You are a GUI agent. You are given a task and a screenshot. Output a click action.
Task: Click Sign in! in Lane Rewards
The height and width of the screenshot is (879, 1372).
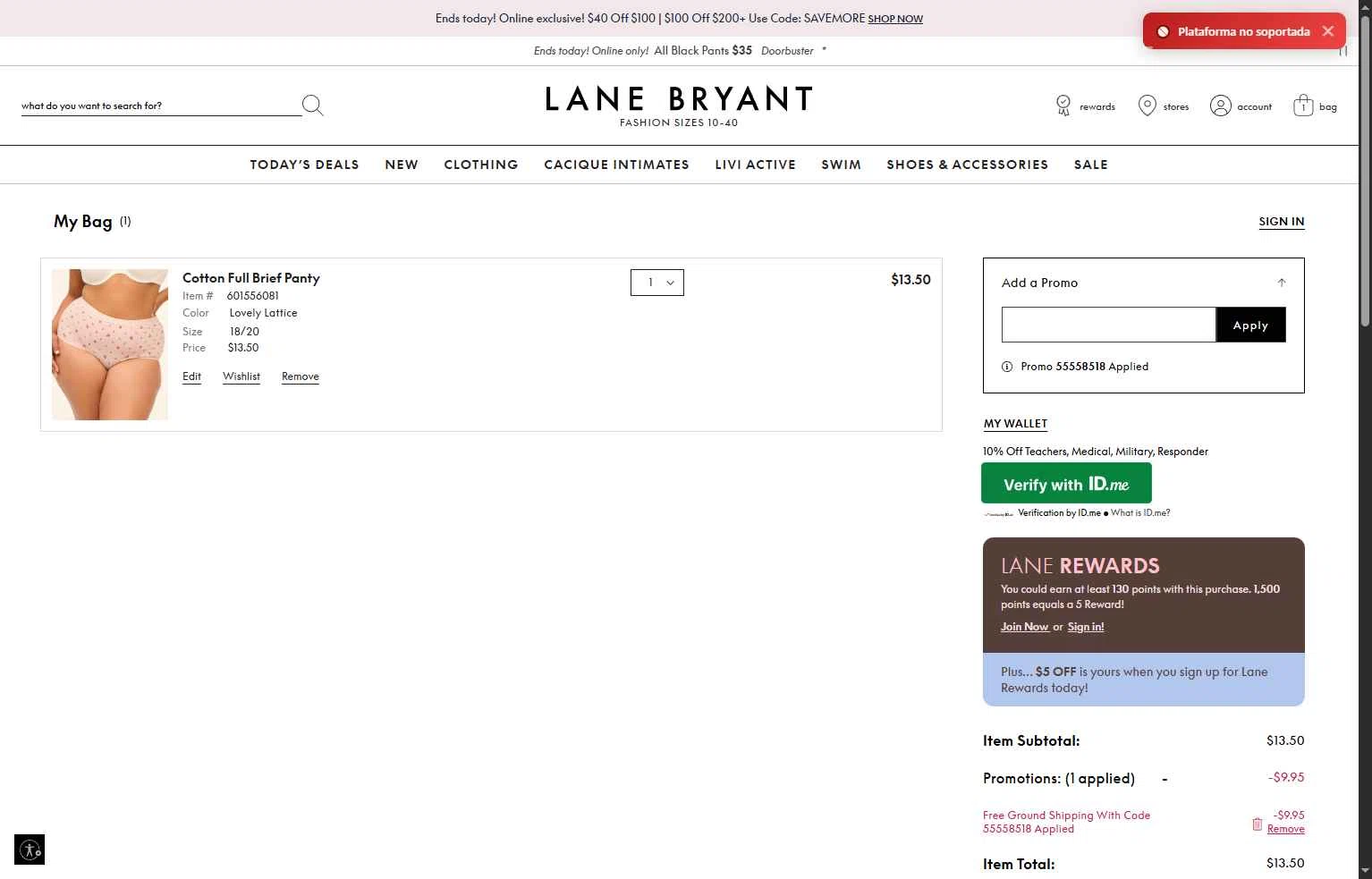[1086, 627]
